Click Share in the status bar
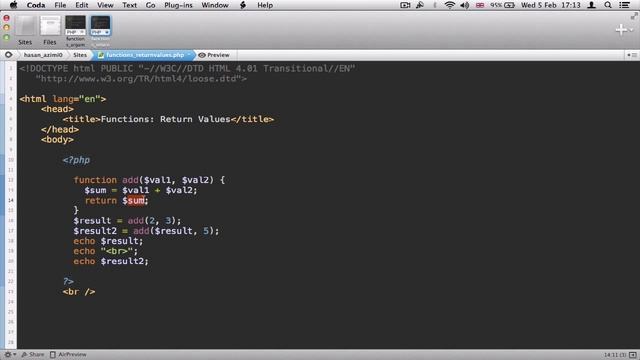This screenshot has height=360, width=640. coord(33,355)
